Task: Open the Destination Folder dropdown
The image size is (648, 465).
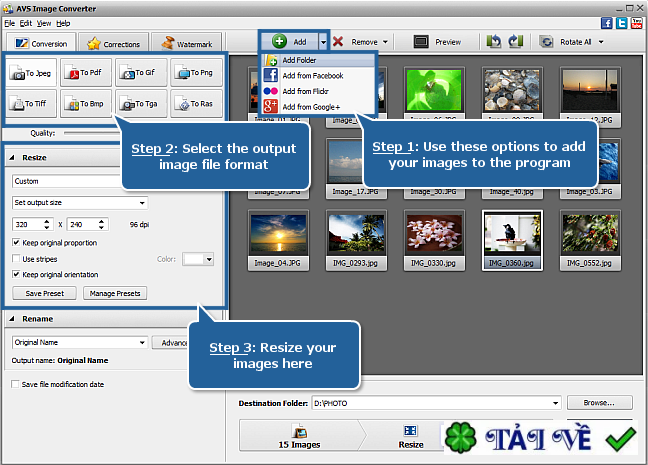Action: click(556, 403)
